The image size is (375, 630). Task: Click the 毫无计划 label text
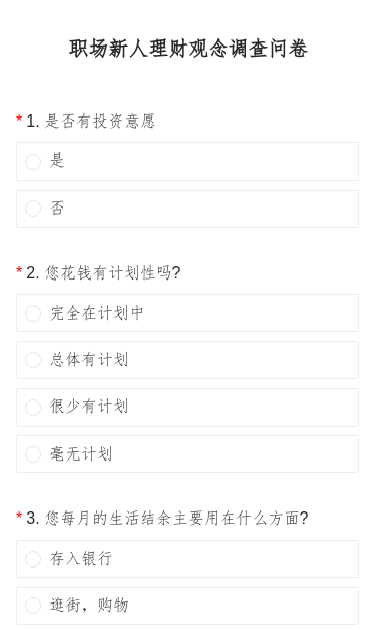(81, 454)
